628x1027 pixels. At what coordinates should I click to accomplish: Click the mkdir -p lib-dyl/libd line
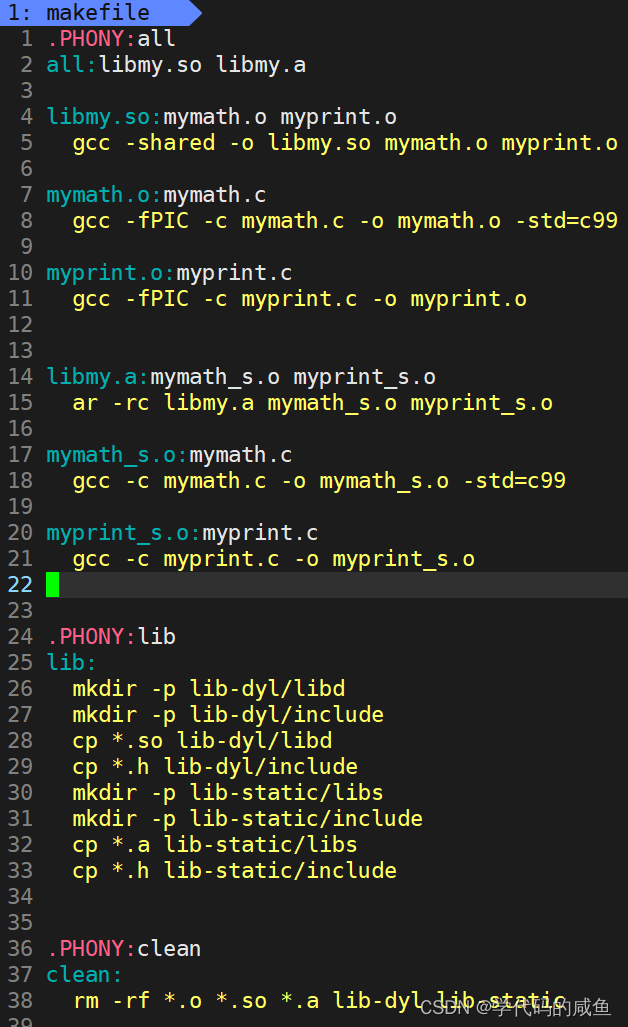coord(208,689)
